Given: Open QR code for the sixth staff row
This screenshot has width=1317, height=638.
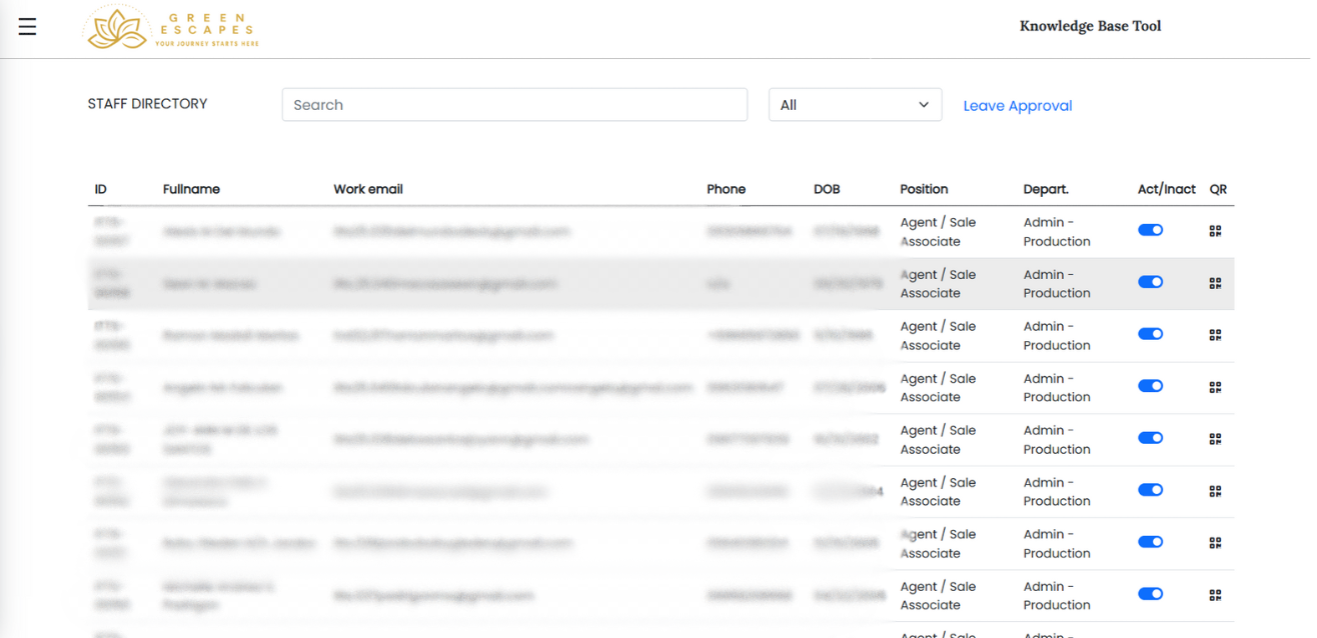Looking at the screenshot, I should click(1215, 491).
